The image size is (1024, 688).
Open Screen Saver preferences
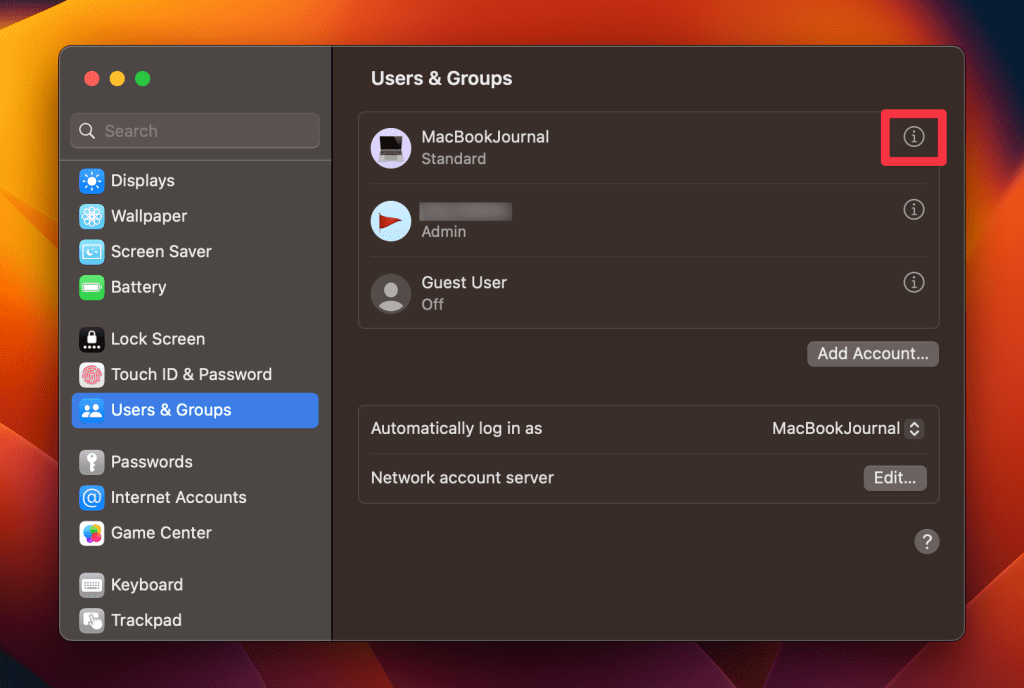pyautogui.click(x=160, y=252)
